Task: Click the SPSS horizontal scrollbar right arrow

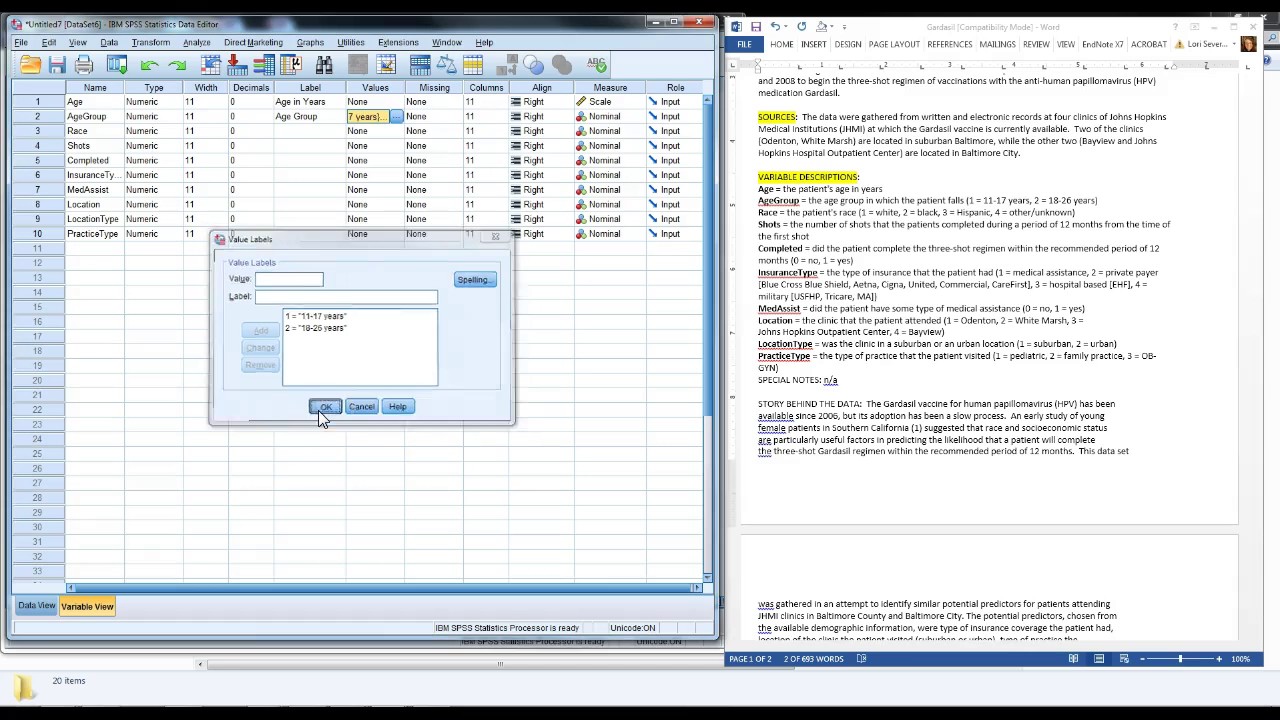Action: coord(698,587)
